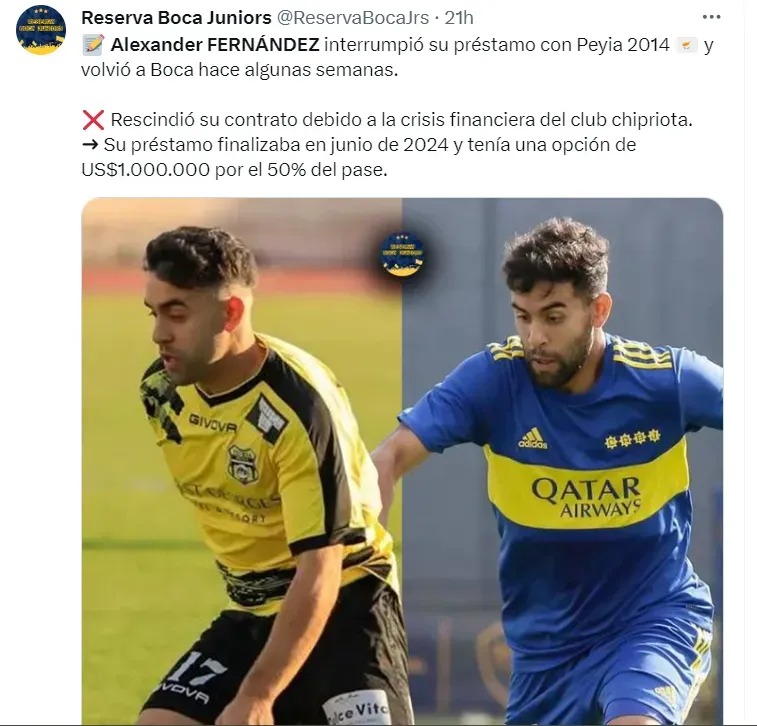This screenshot has width=757, height=726.
Task: Click the number 17 on the black shorts
Action: click(197, 668)
